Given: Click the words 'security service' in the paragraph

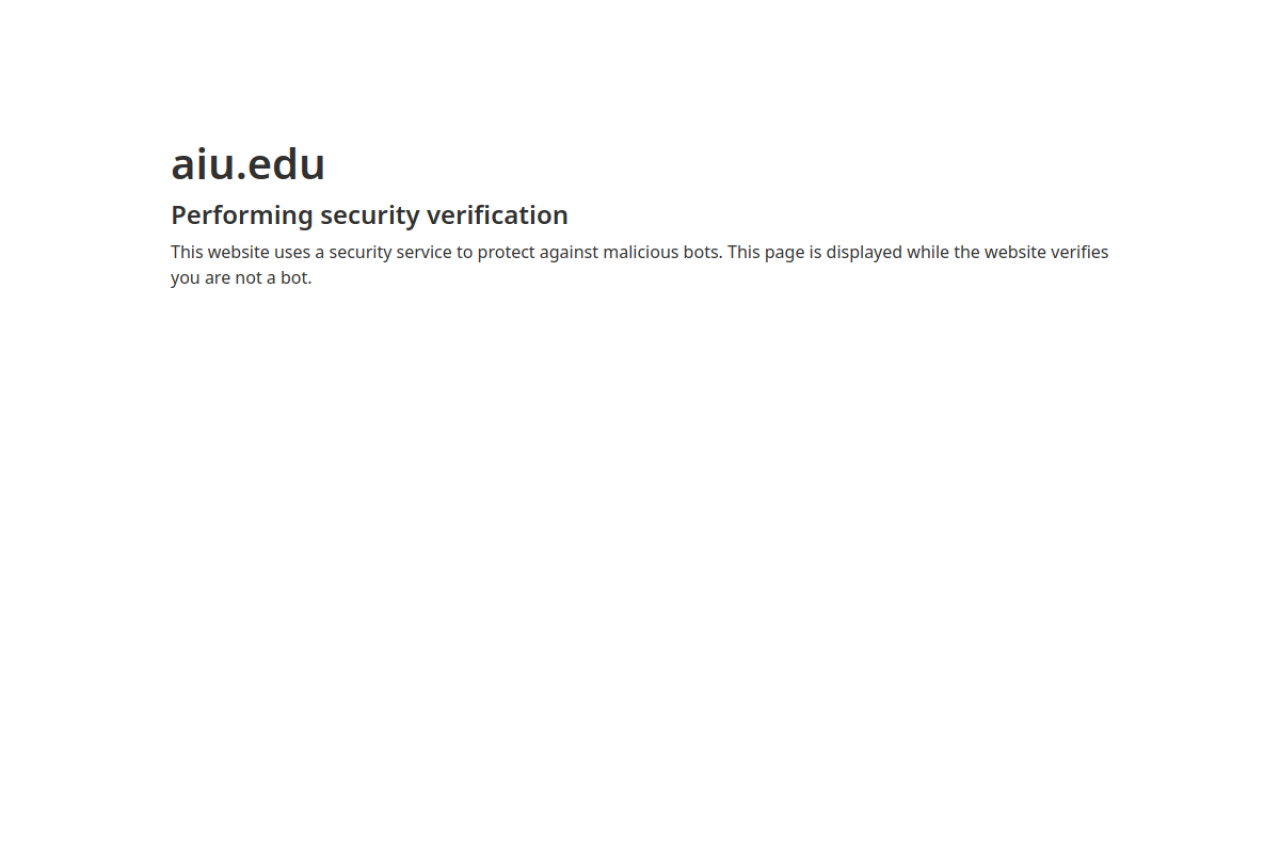Looking at the screenshot, I should [x=390, y=252].
